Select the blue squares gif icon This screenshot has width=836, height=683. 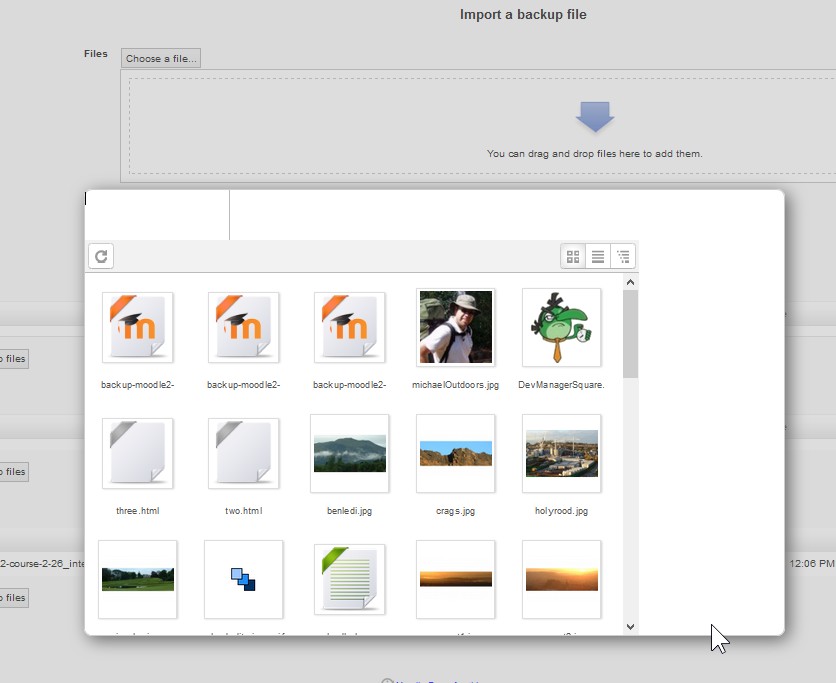coord(244,580)
